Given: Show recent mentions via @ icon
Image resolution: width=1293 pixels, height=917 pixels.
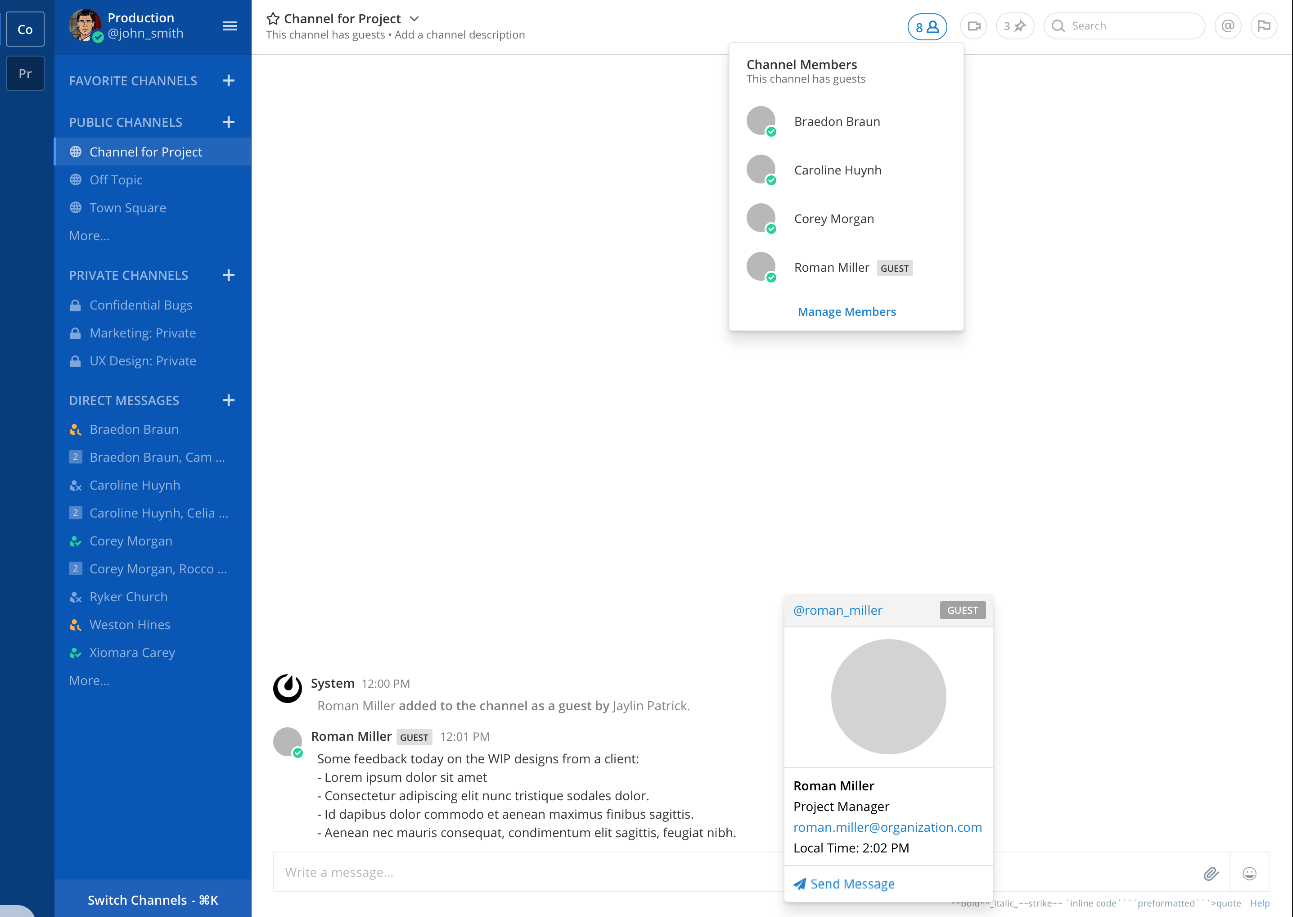Looking at the screenshot, I should pyautogui.click(x=1227, y=27).
